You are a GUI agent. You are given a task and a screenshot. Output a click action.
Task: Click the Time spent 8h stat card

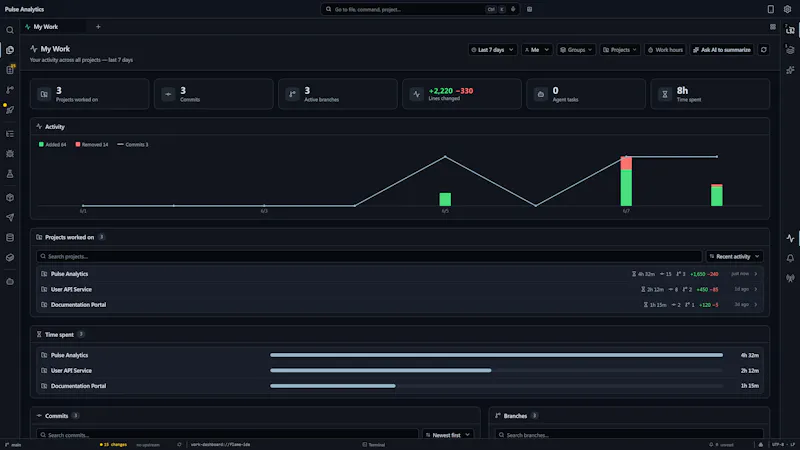pyautogui.click(x=710, y=94)
